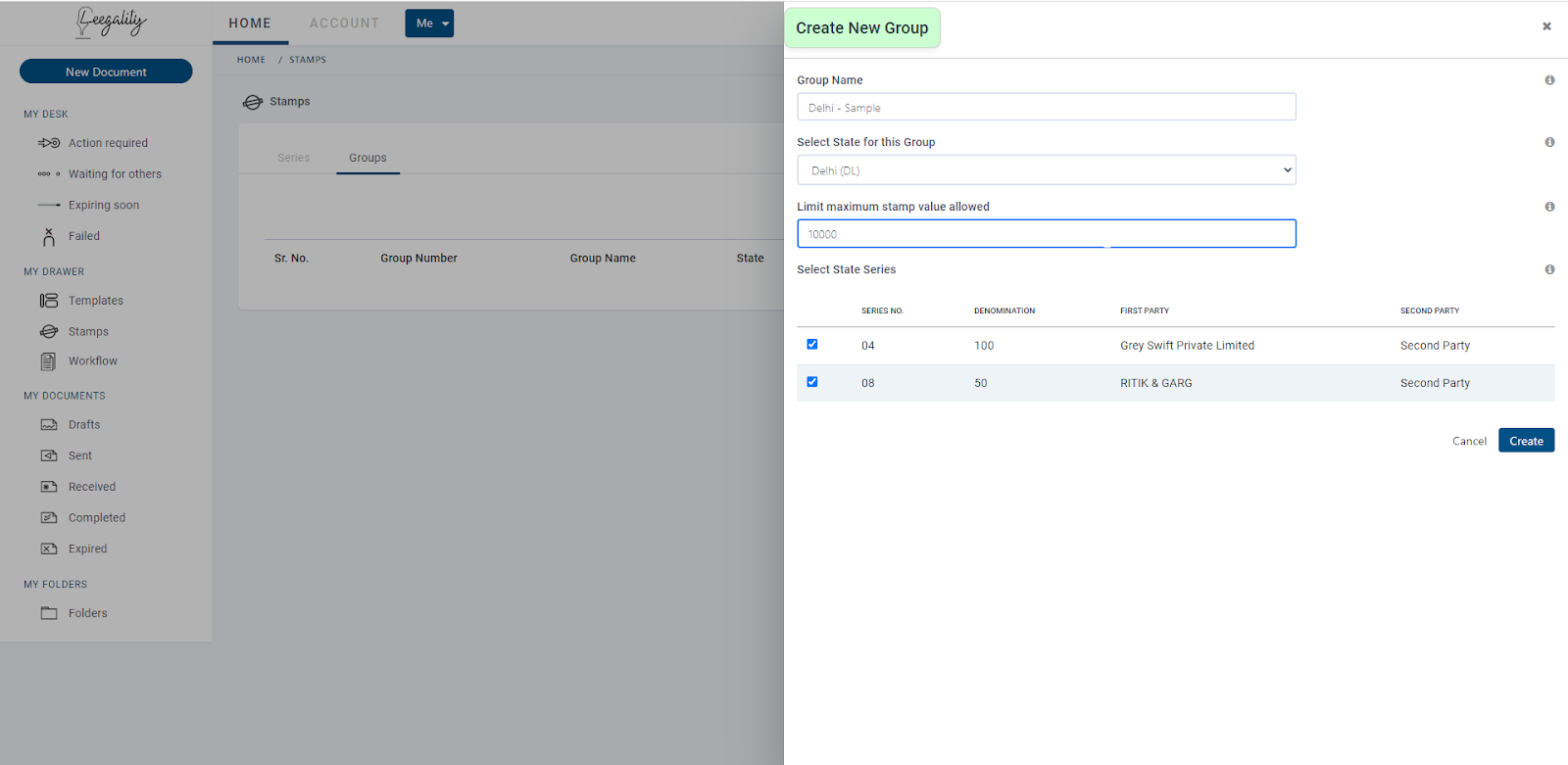Uncheck series 04 Grey Swift Private Limited
Screen dimensions: 1568x765
point(811,345)
